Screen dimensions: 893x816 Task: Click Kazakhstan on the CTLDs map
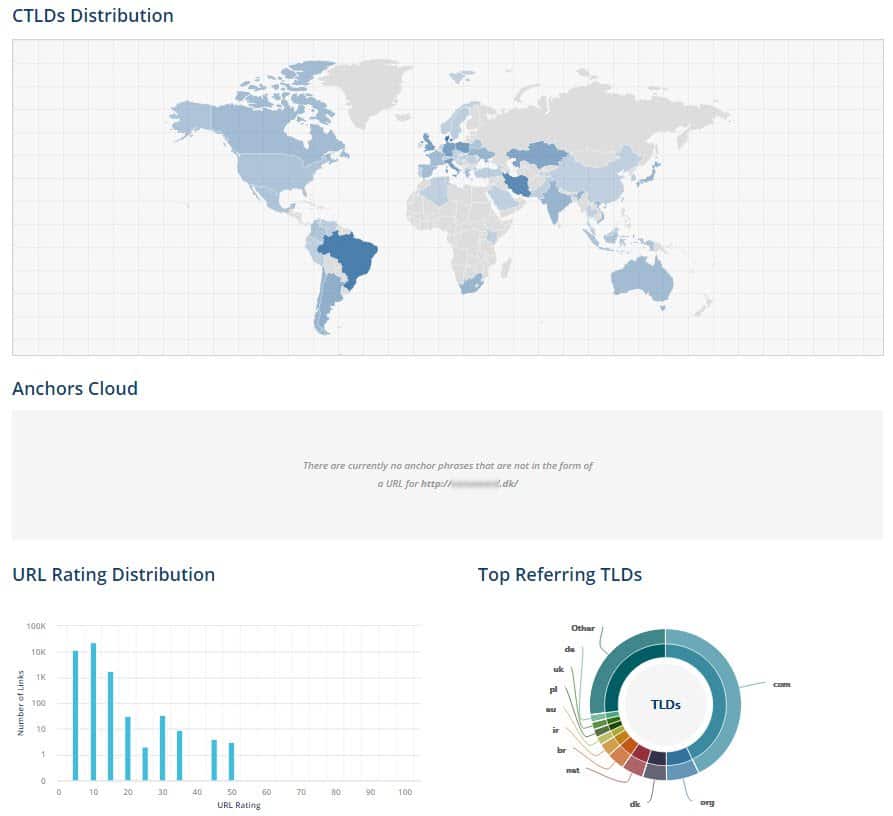(x=538, y=153)
